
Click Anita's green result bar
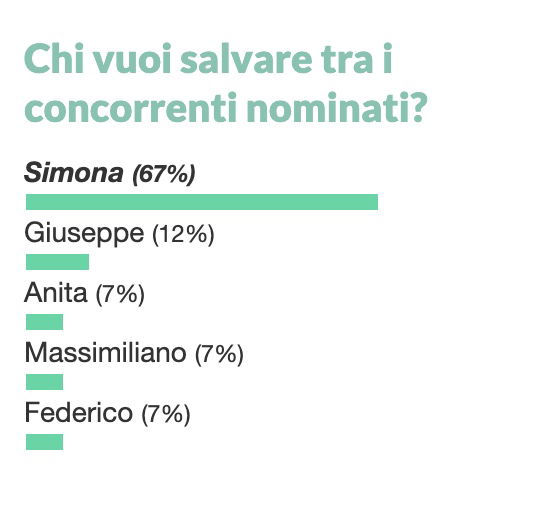click(44, 322)
